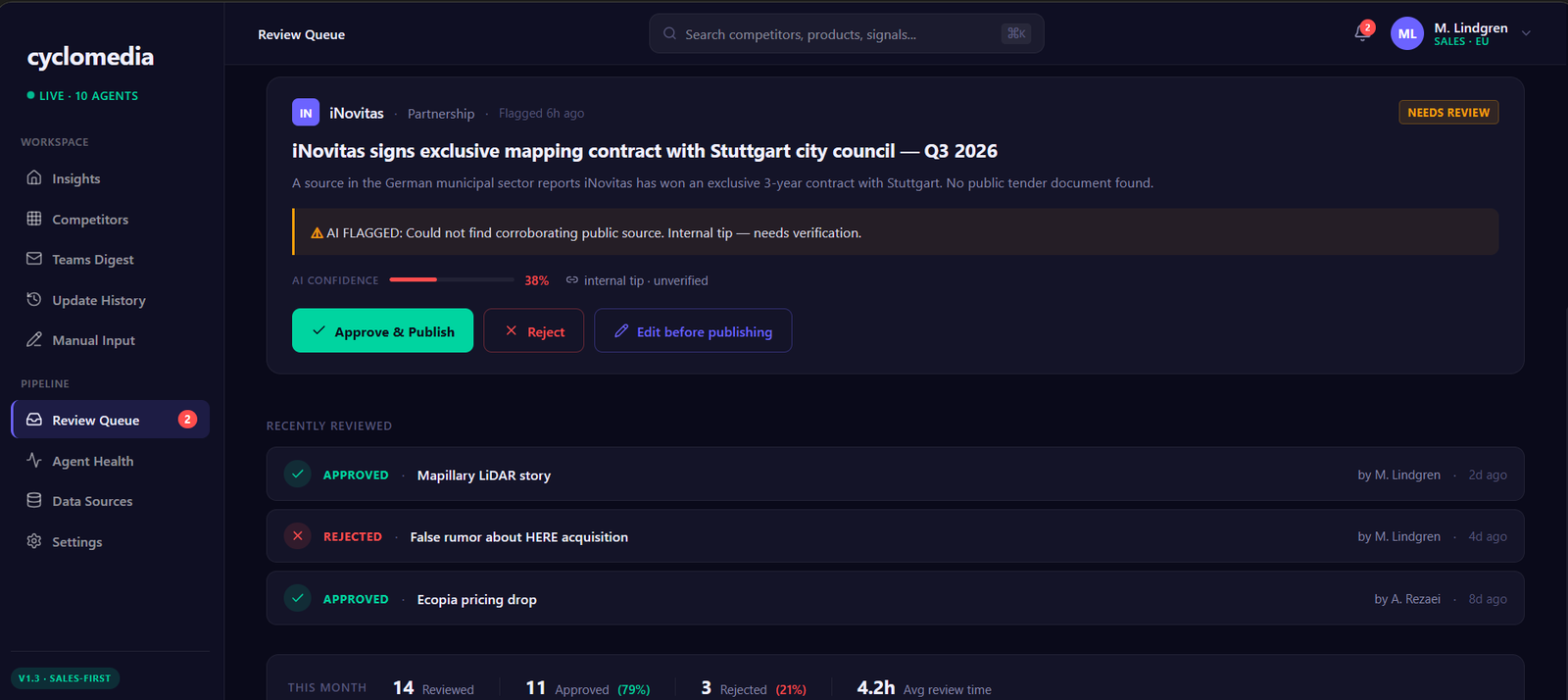1568x700 pixels.
Task: Click the 11 Approved (79%) stat
Action: [588, 688]
